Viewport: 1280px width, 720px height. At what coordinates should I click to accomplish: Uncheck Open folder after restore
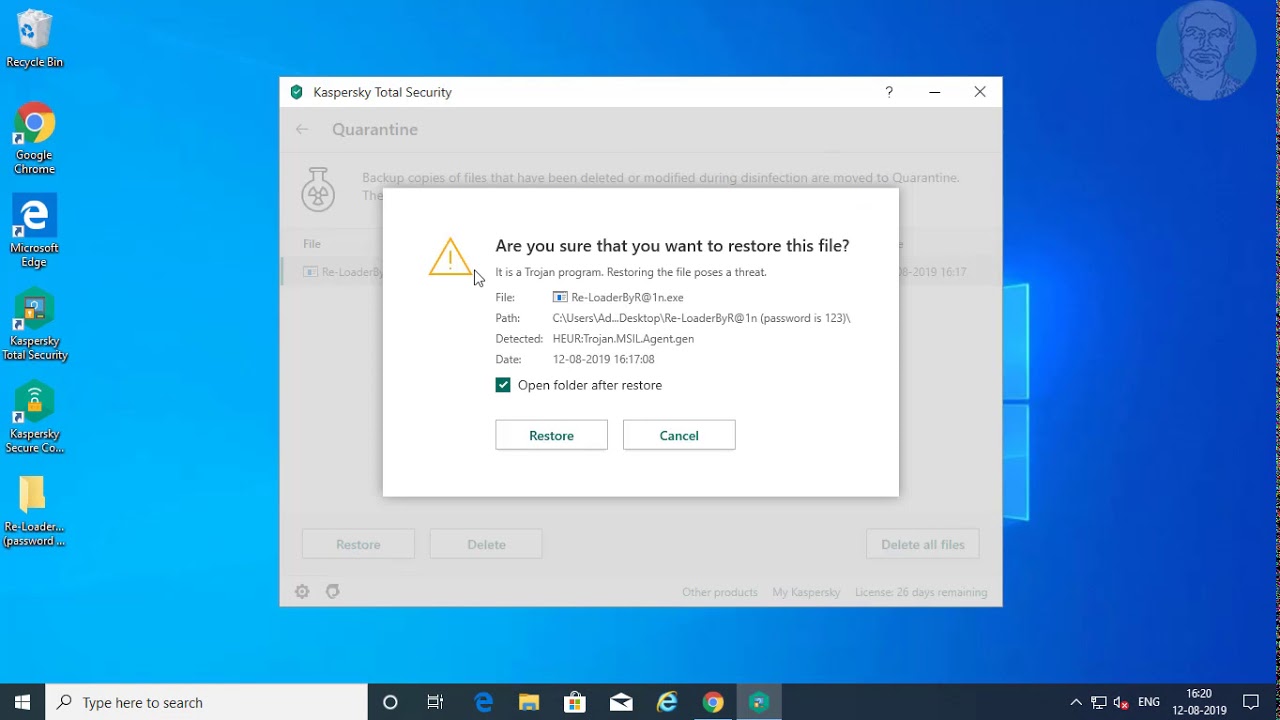click(503, 385)
